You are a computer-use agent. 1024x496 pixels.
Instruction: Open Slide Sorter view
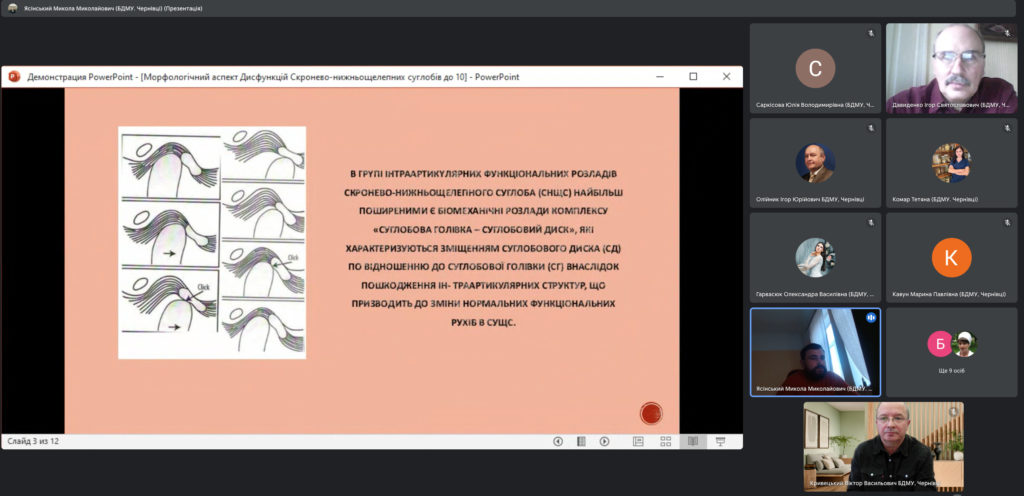tap(663, 441)
